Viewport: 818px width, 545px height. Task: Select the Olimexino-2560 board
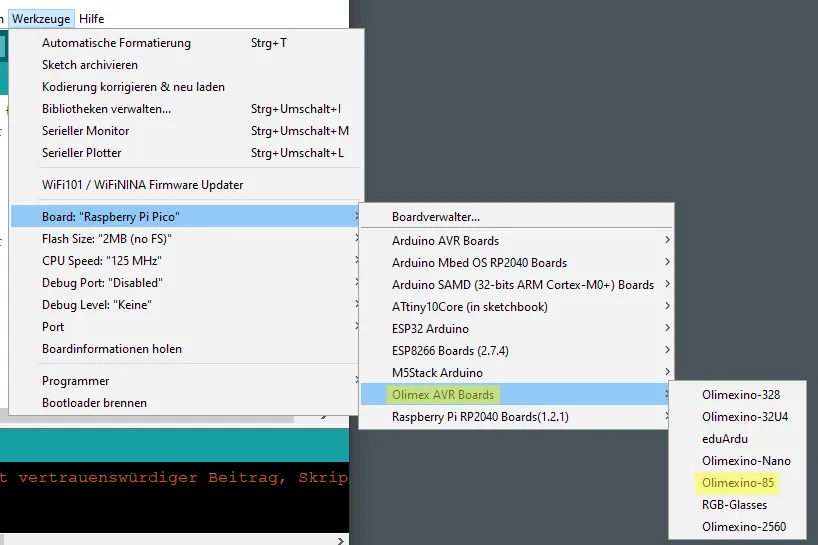tap(744, 527)
